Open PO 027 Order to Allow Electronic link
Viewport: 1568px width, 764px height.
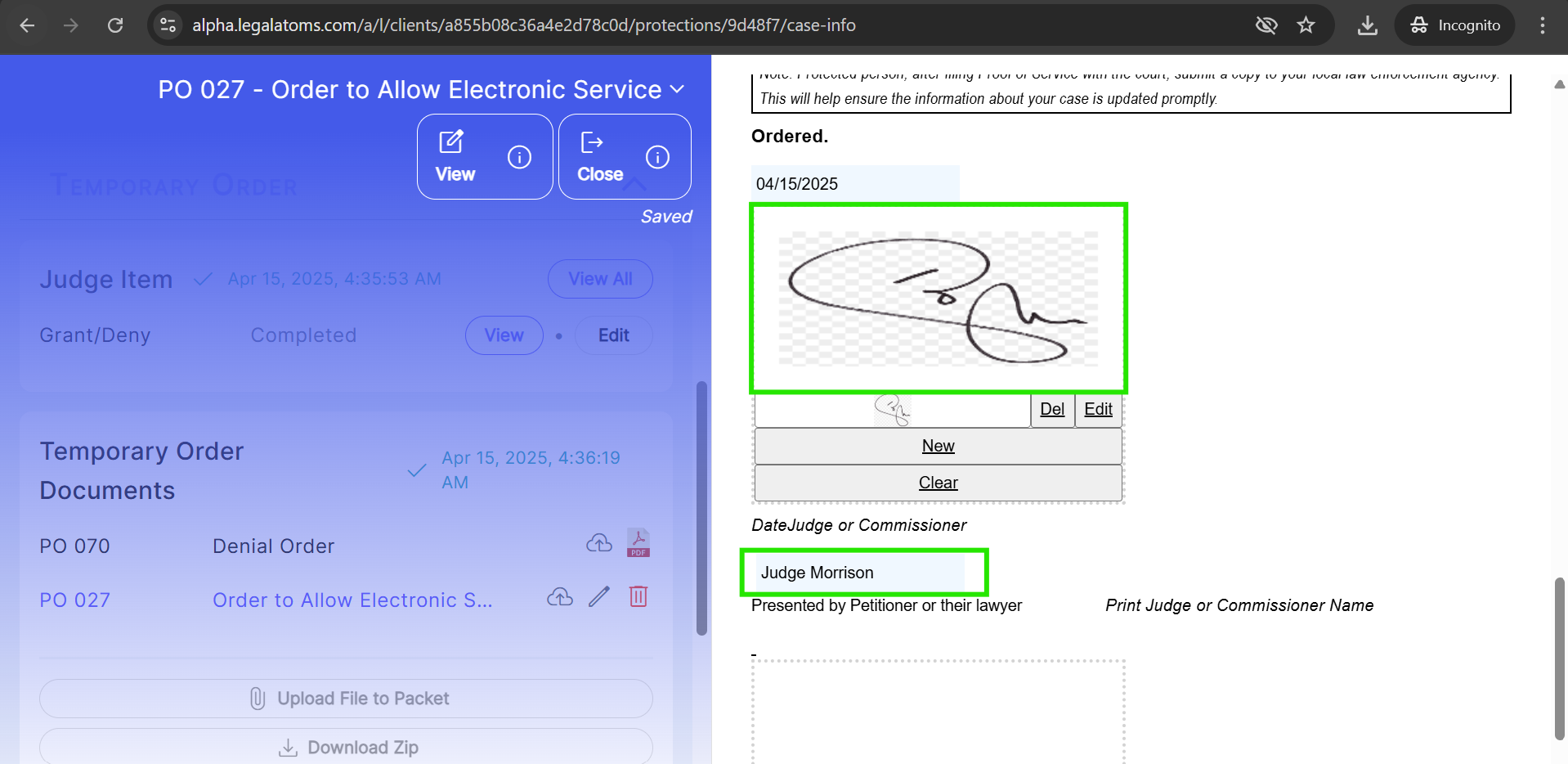click(x=352, y=600)
